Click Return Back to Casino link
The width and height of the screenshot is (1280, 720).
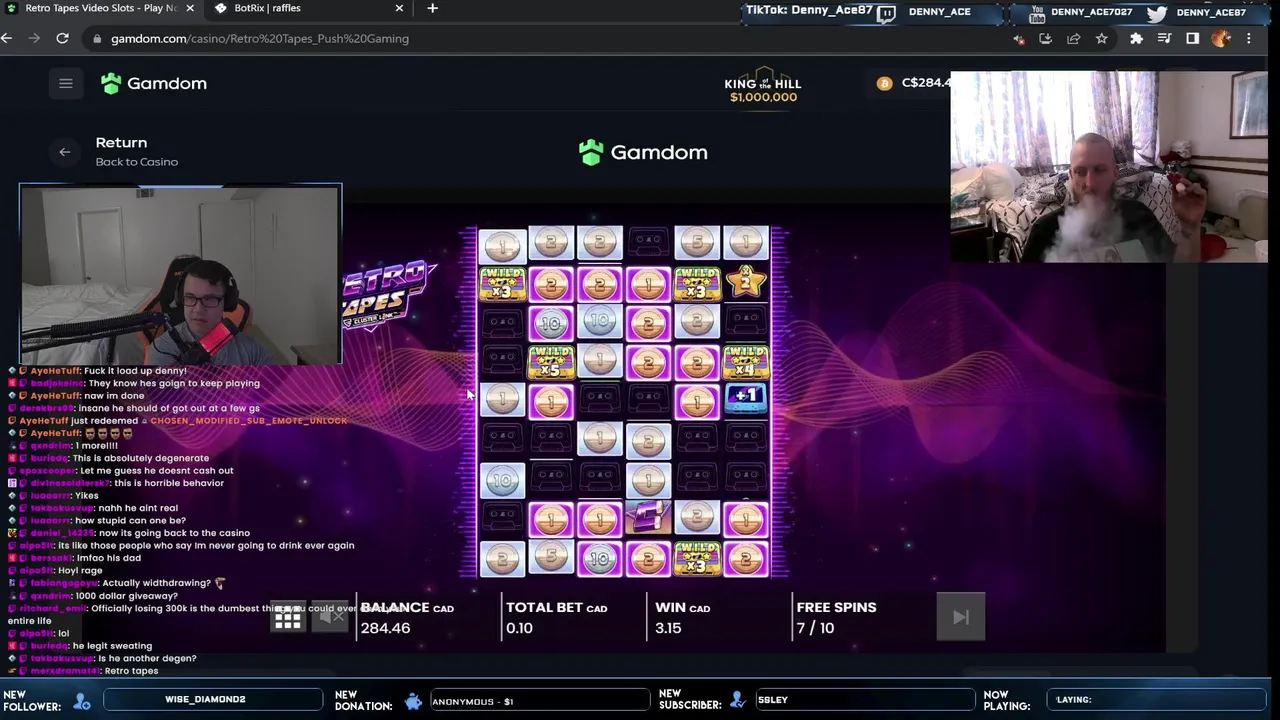click(x=136, y=152)
